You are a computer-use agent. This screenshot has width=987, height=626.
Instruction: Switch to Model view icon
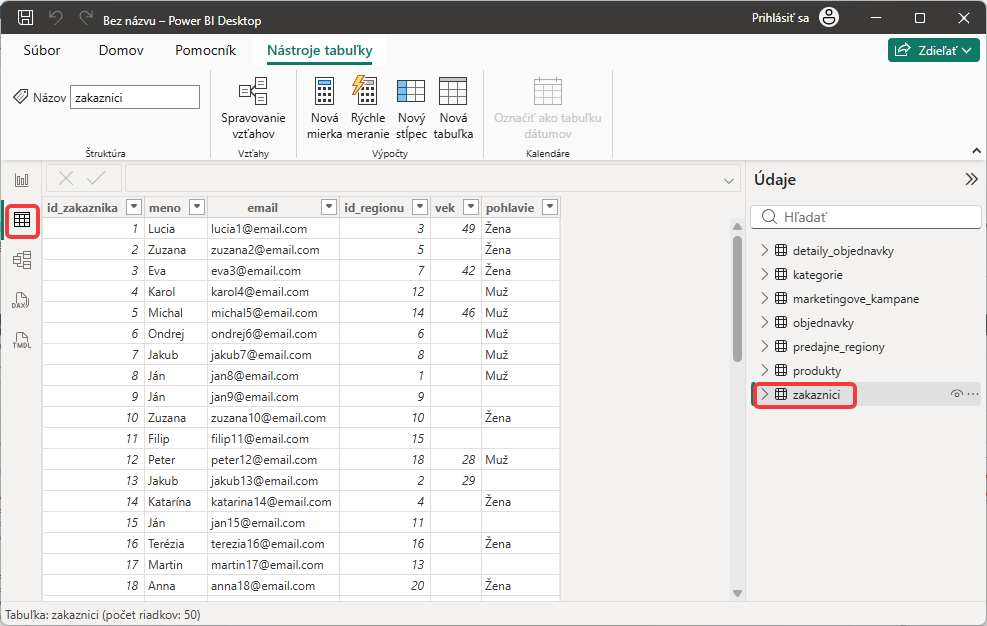tap(22, 260)
